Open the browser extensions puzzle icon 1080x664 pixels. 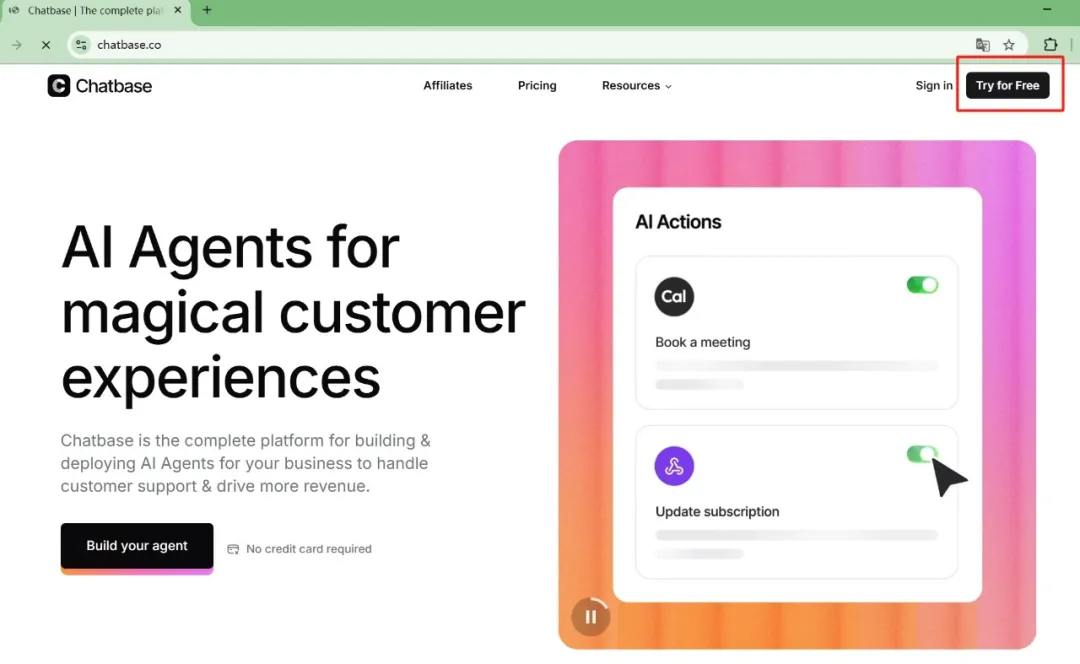point(1050,45)
